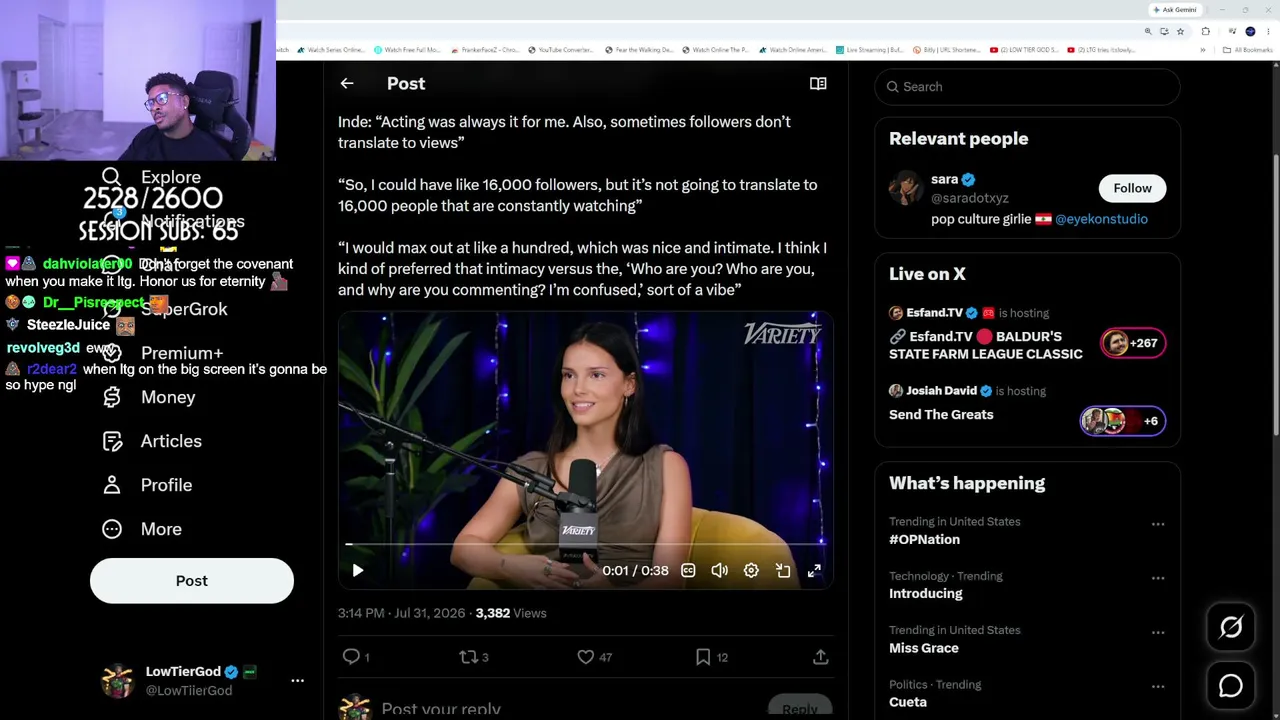Viewport: 1280px width, 720px height.
Task: Open the +6 listeners badge
Action: (1122, 421)
